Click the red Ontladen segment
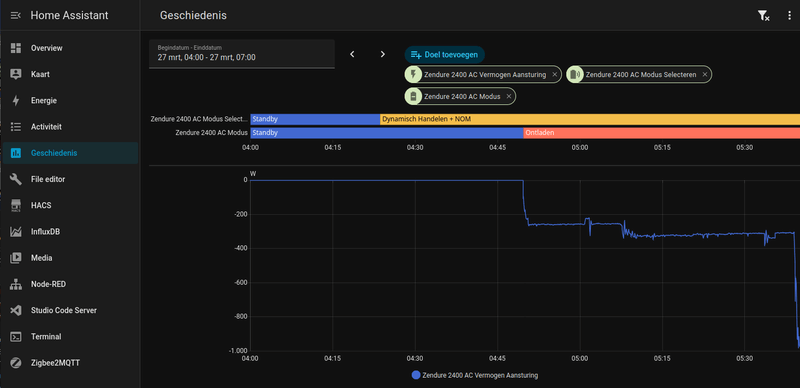800x388 pixels. [662, 133]
